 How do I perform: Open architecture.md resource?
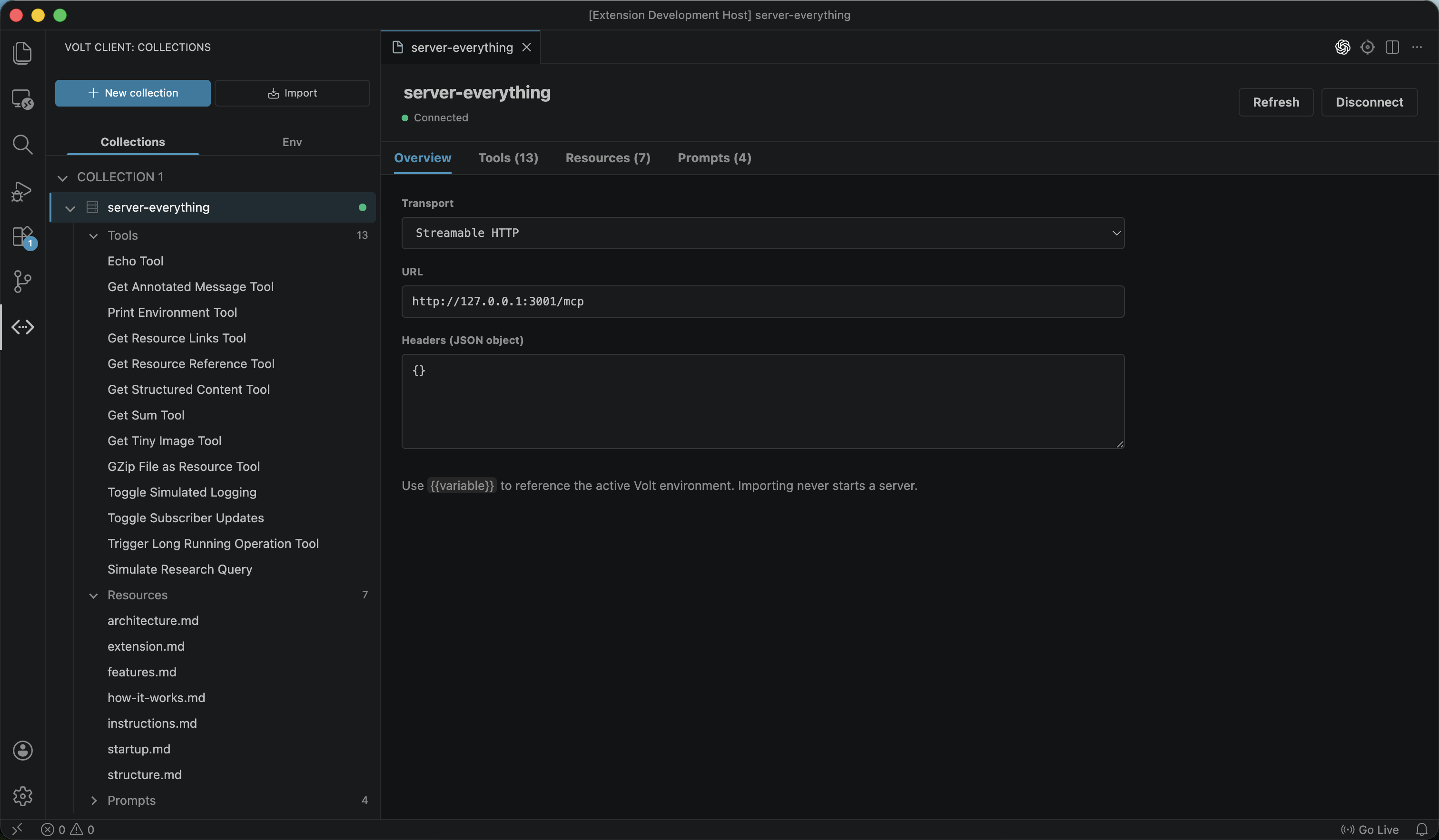tap(153, 621)
